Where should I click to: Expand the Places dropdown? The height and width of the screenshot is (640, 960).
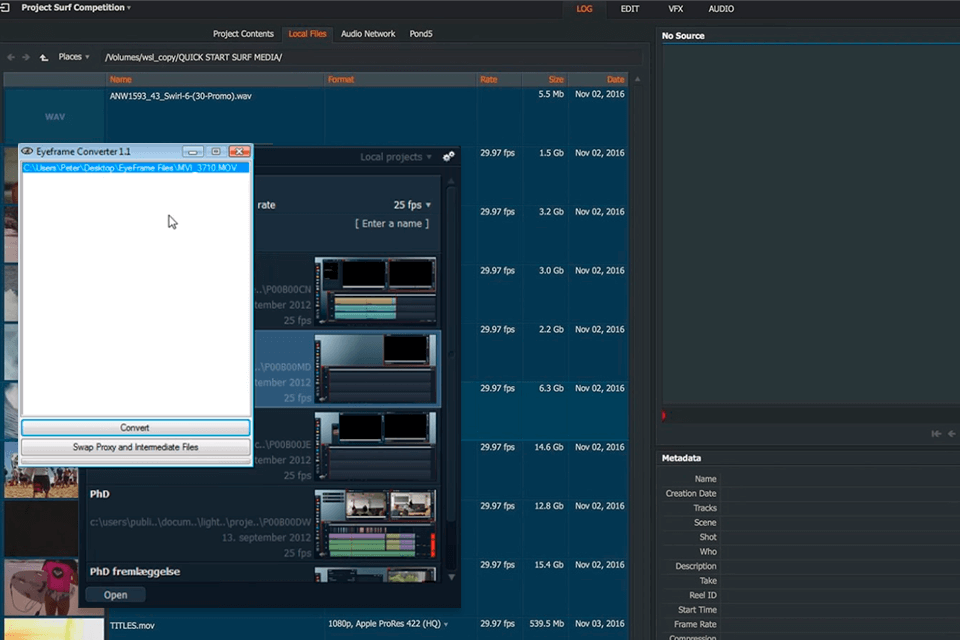[74, 57]
